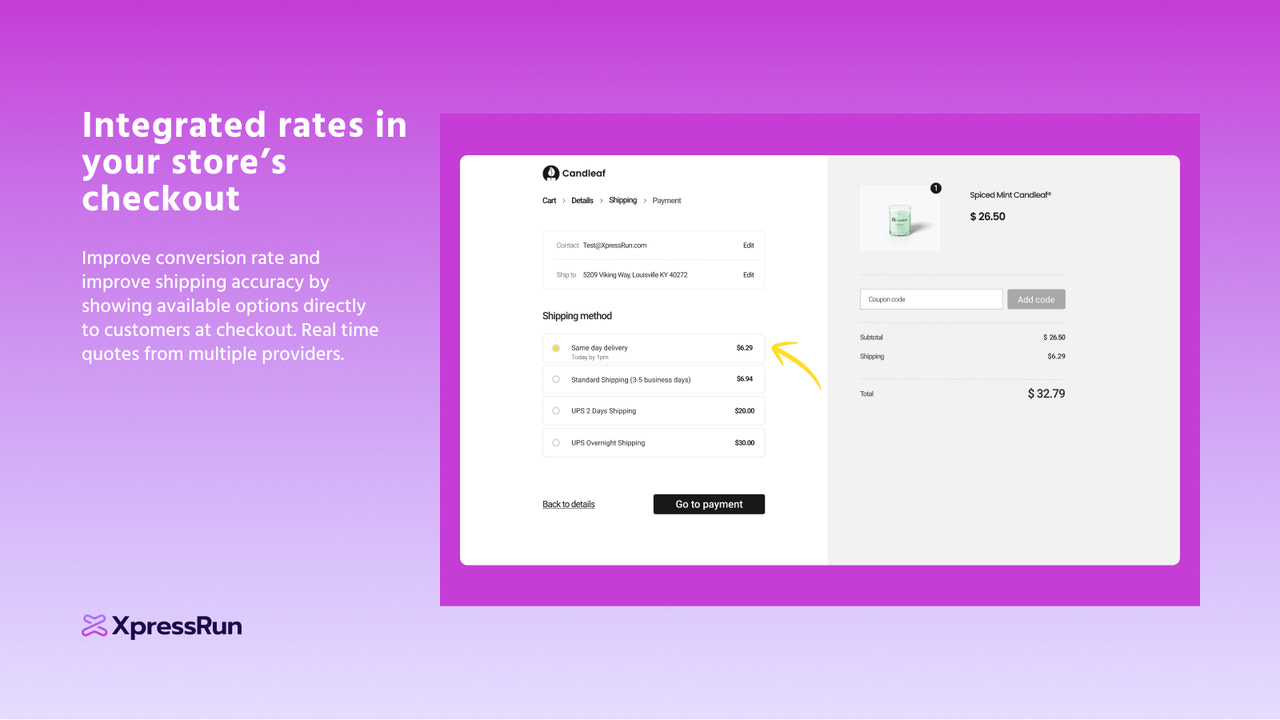Click the $20.00 UPS 2 Days price
Image resolution: width=1280 pixels, height=720 pixels.
pyautogui.click(x=744, y=411)
